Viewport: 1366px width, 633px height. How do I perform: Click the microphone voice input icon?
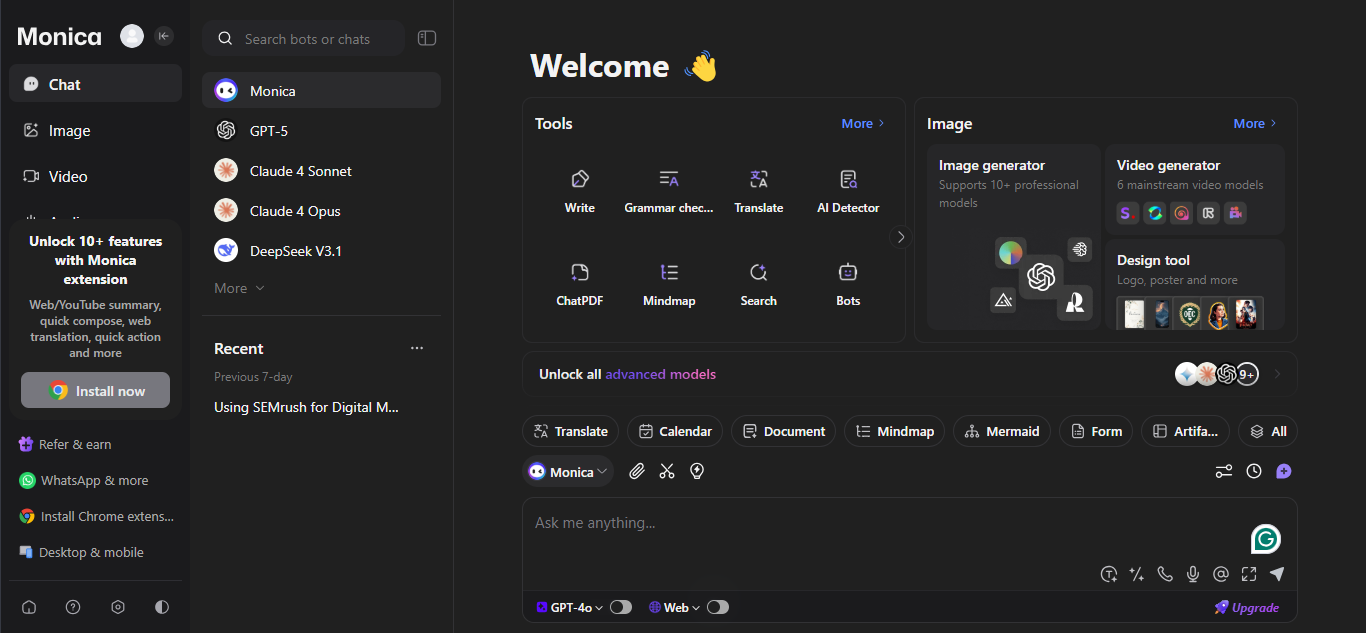(1192, 574)
